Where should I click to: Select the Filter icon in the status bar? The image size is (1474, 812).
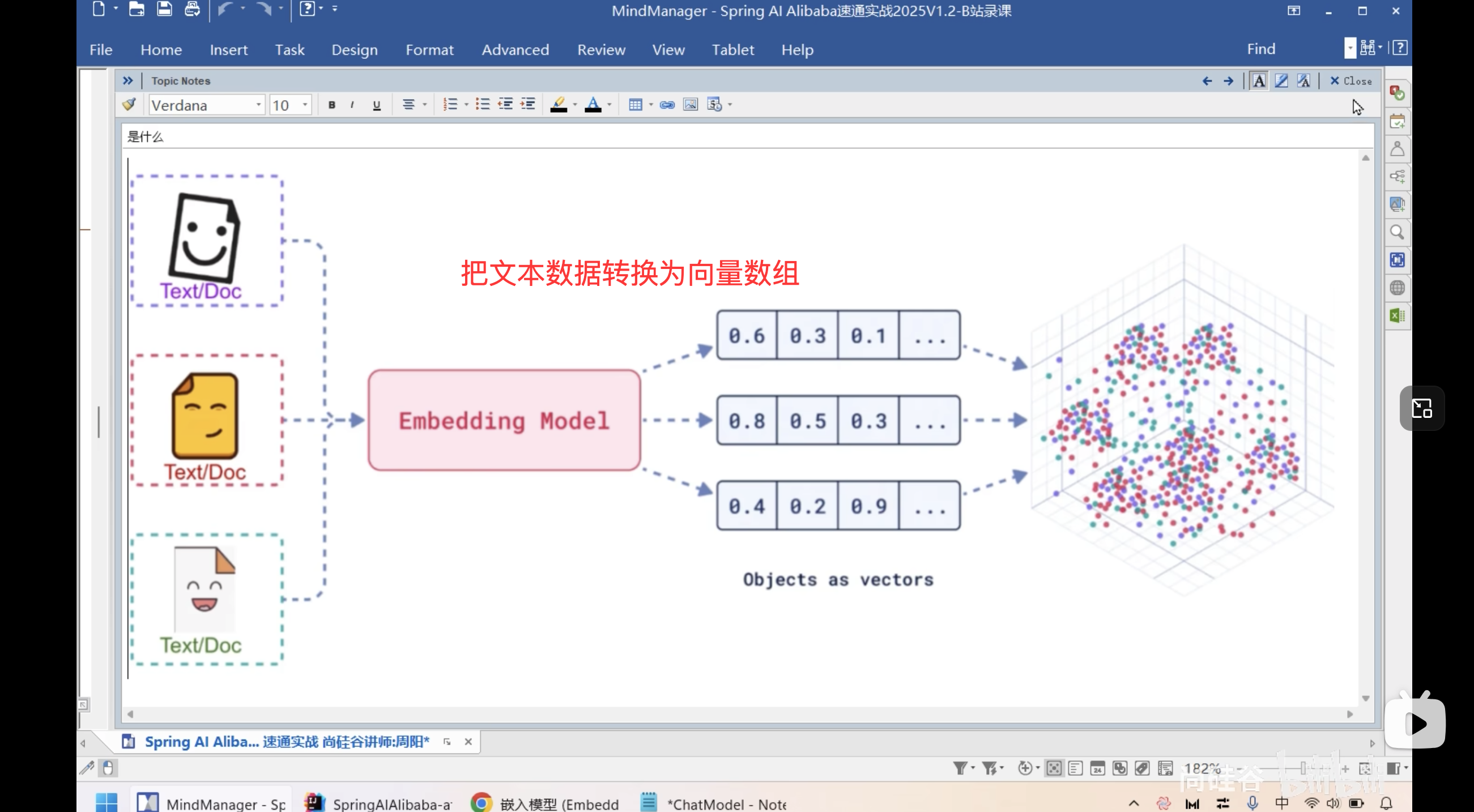click(x=960, y=768)
